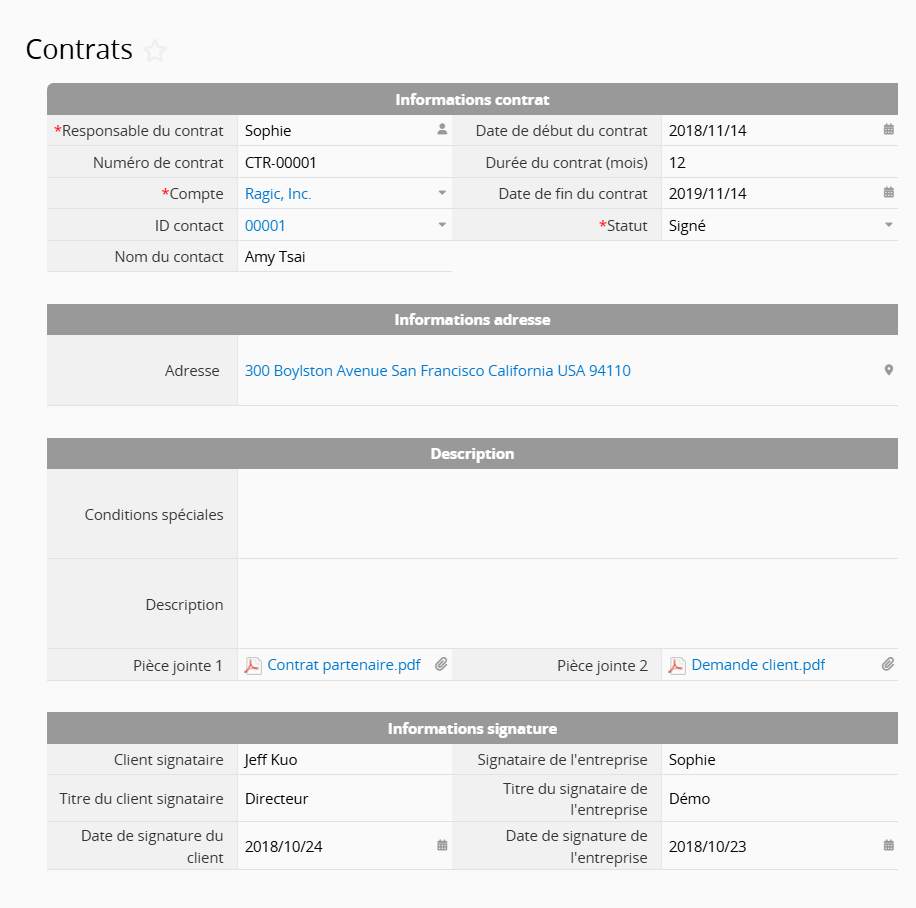Open calendar for Date de fin du contrat

pyautogui.click(x=888, y=193)
